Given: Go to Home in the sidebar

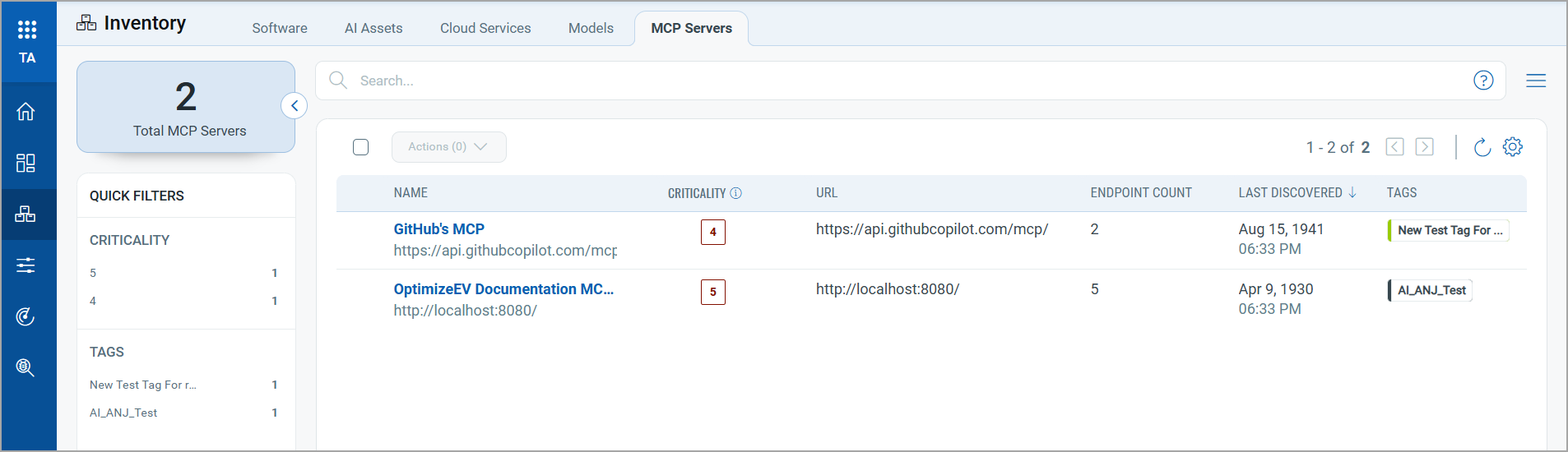Looking at the screenshot, I should 26,111.
